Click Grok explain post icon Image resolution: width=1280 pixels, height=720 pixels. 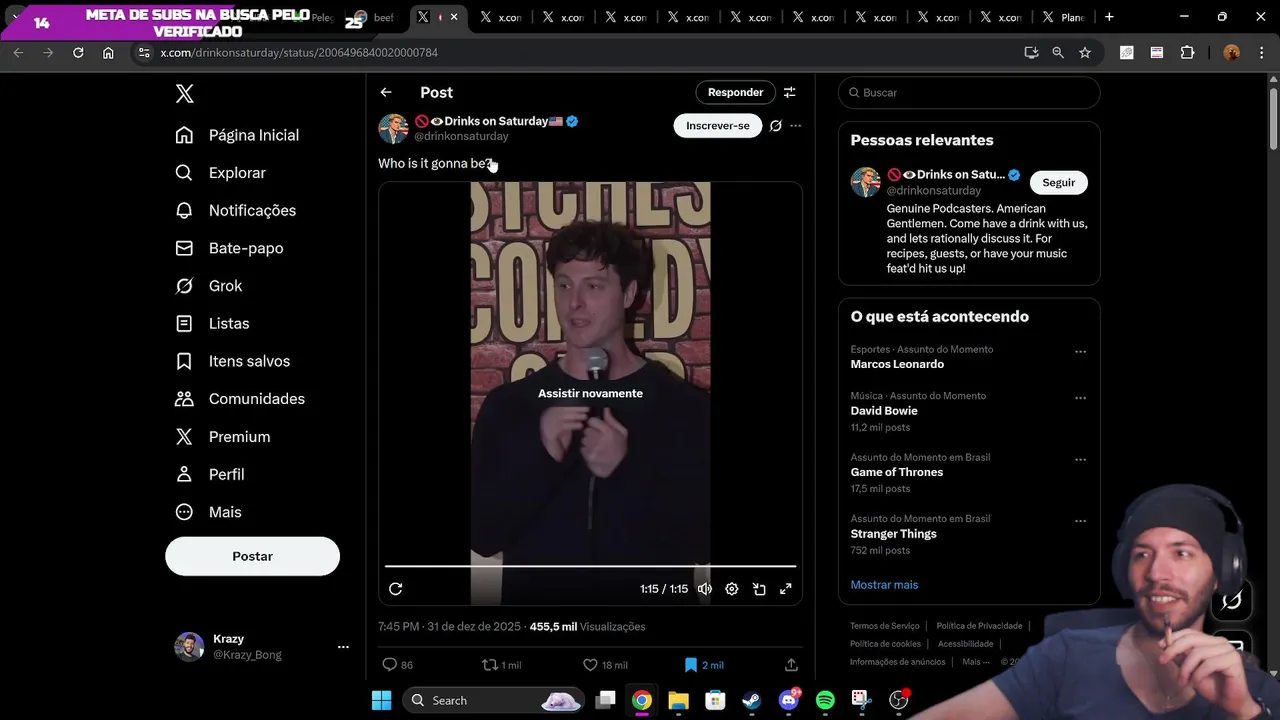[775, 126]
